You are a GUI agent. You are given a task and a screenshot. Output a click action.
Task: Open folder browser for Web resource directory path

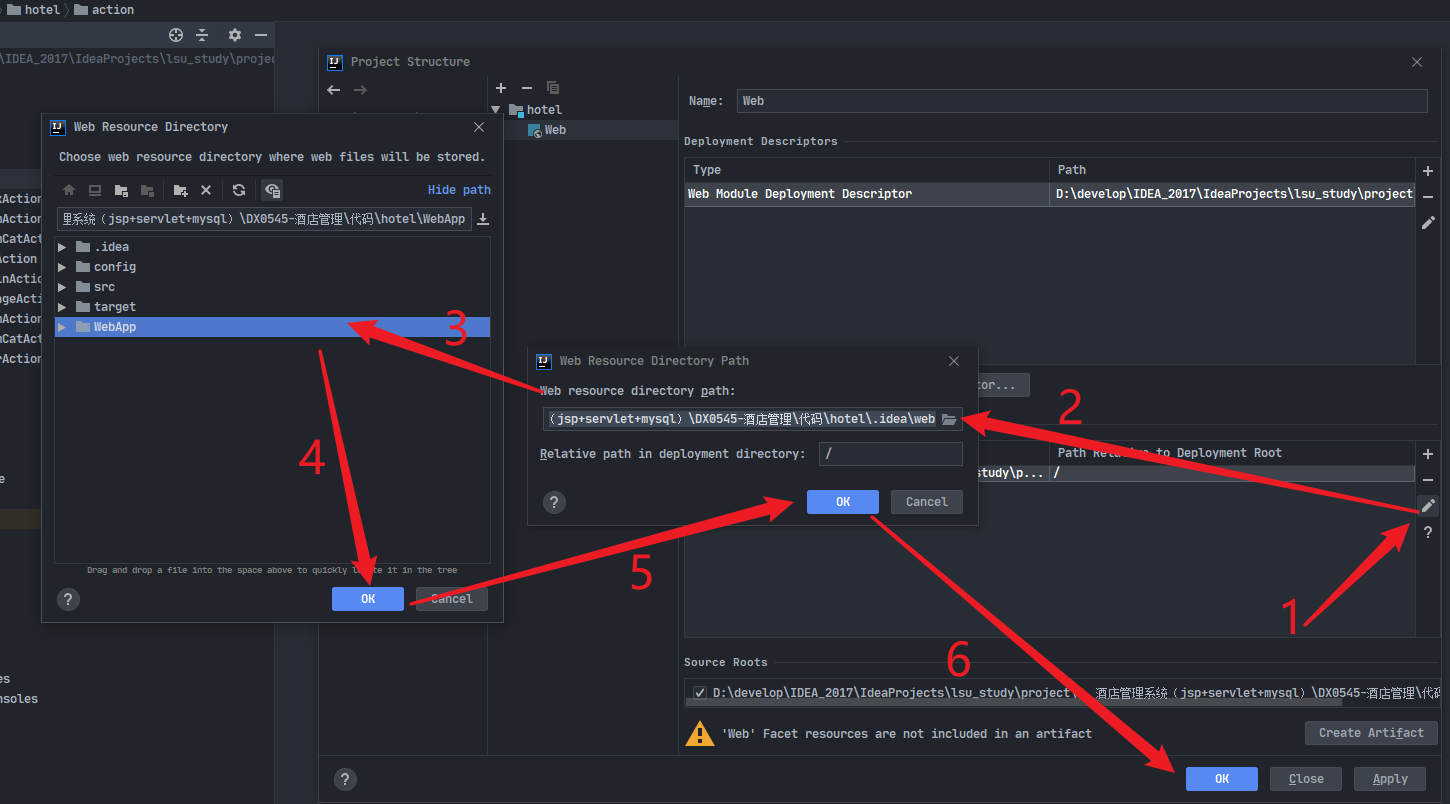[x=948, y=418]
